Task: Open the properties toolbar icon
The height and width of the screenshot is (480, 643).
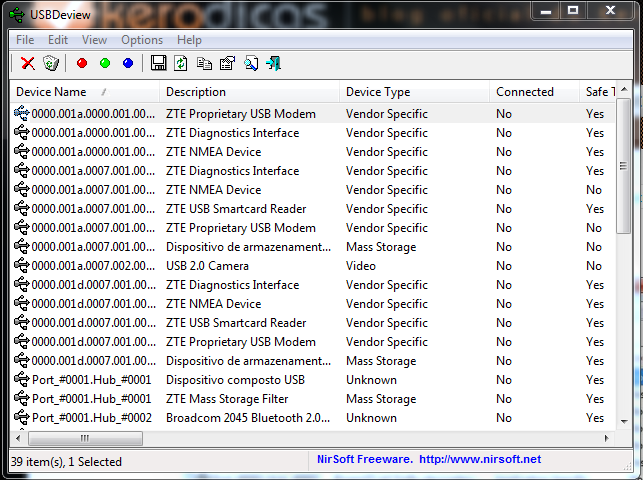Action: click(x=227, y=64)
